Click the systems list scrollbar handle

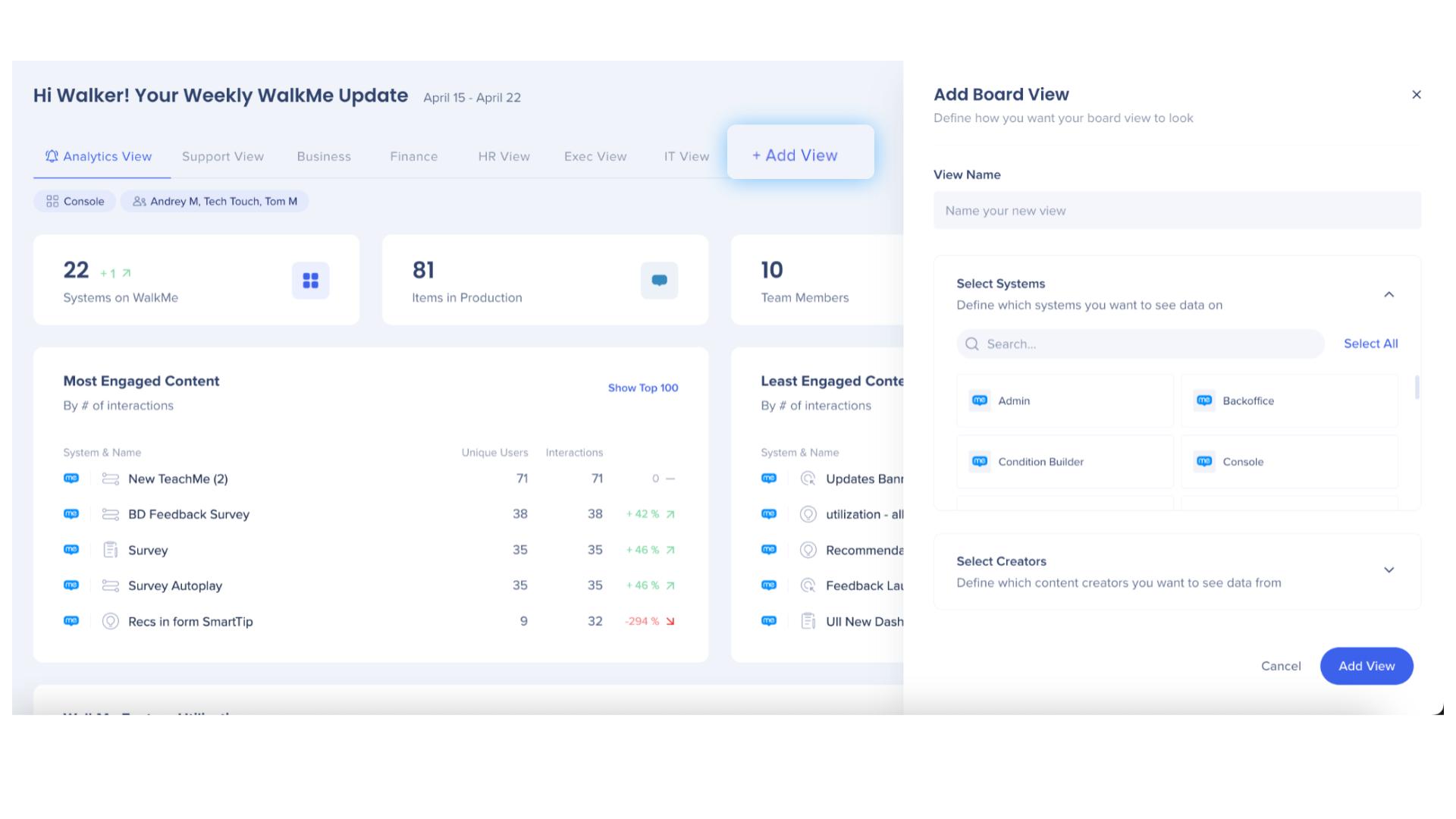(x=1417, y=387)
